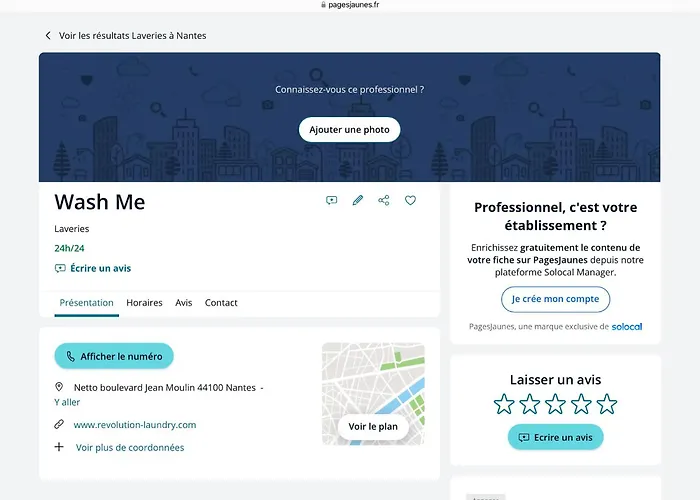This screenshot has height=500, width=700.
Task: Click the pencil edit icon
Action: pyautogui.click(x=358, y=201)
